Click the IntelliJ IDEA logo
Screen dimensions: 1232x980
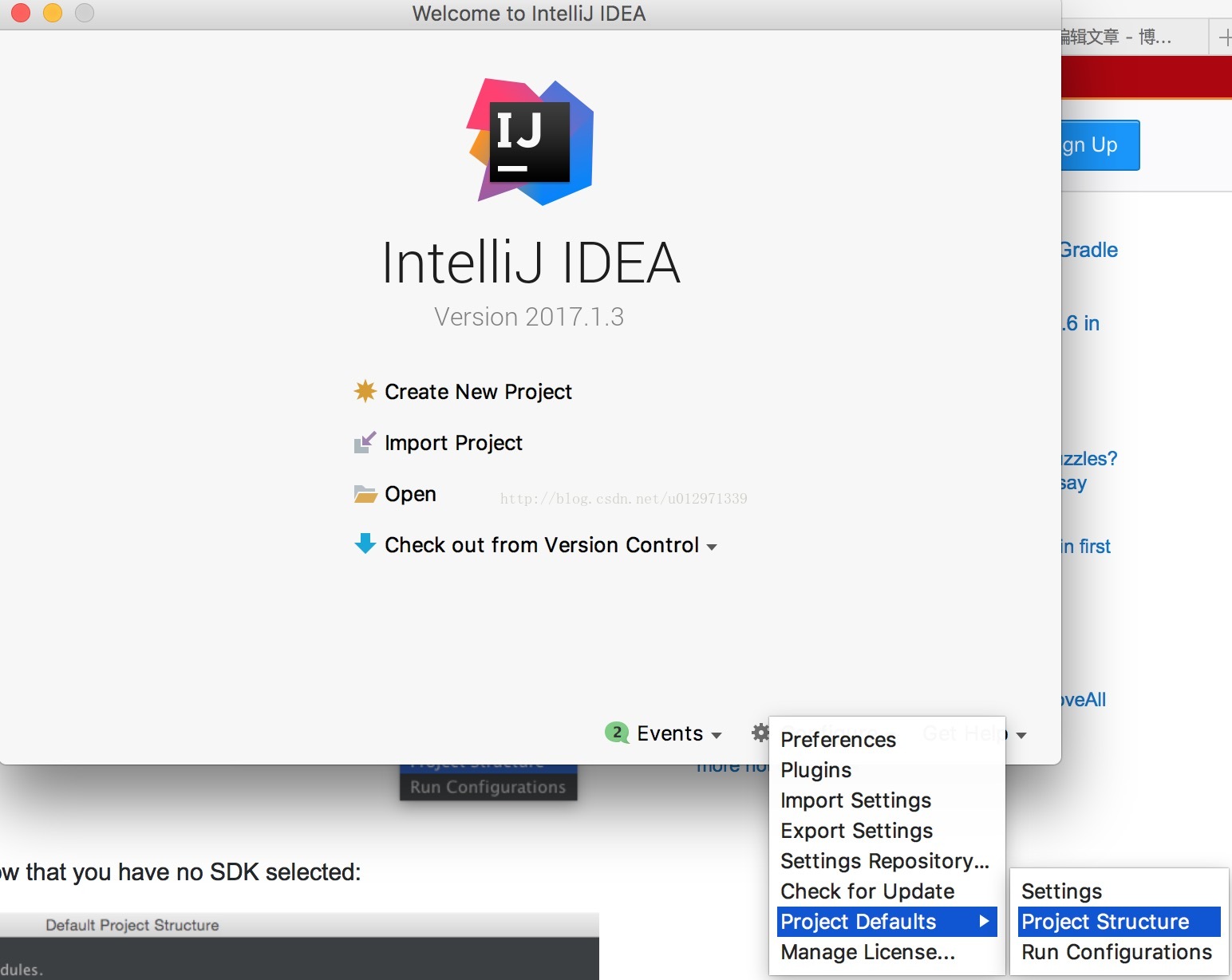click(x=530, y=142)
